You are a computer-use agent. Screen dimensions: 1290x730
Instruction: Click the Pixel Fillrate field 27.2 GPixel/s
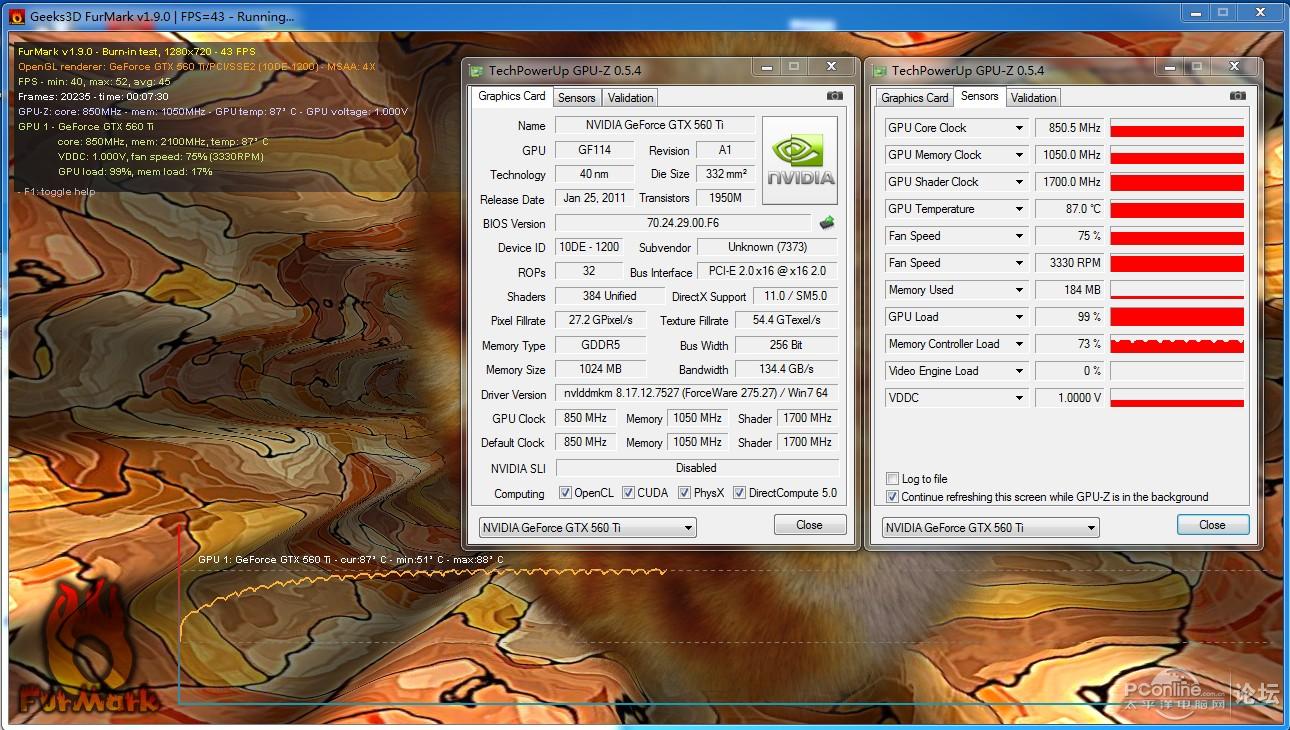600,320
